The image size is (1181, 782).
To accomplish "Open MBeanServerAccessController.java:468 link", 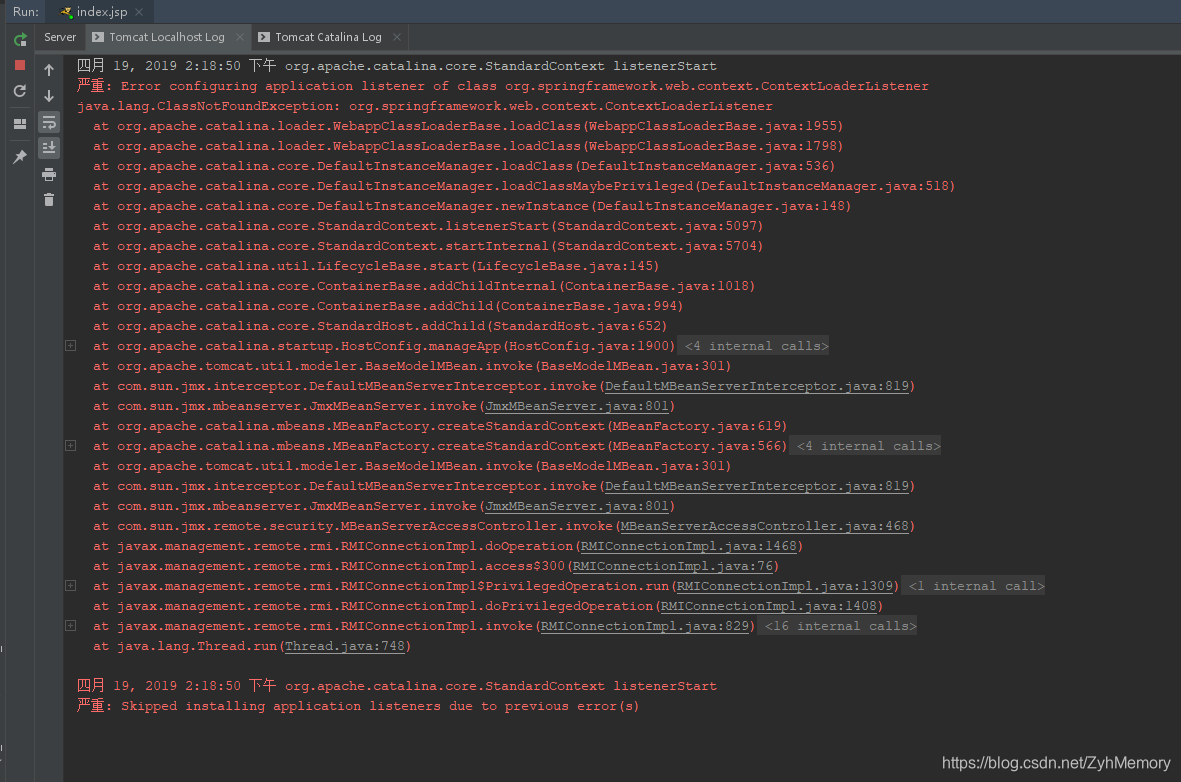I will tap(764, 527).
